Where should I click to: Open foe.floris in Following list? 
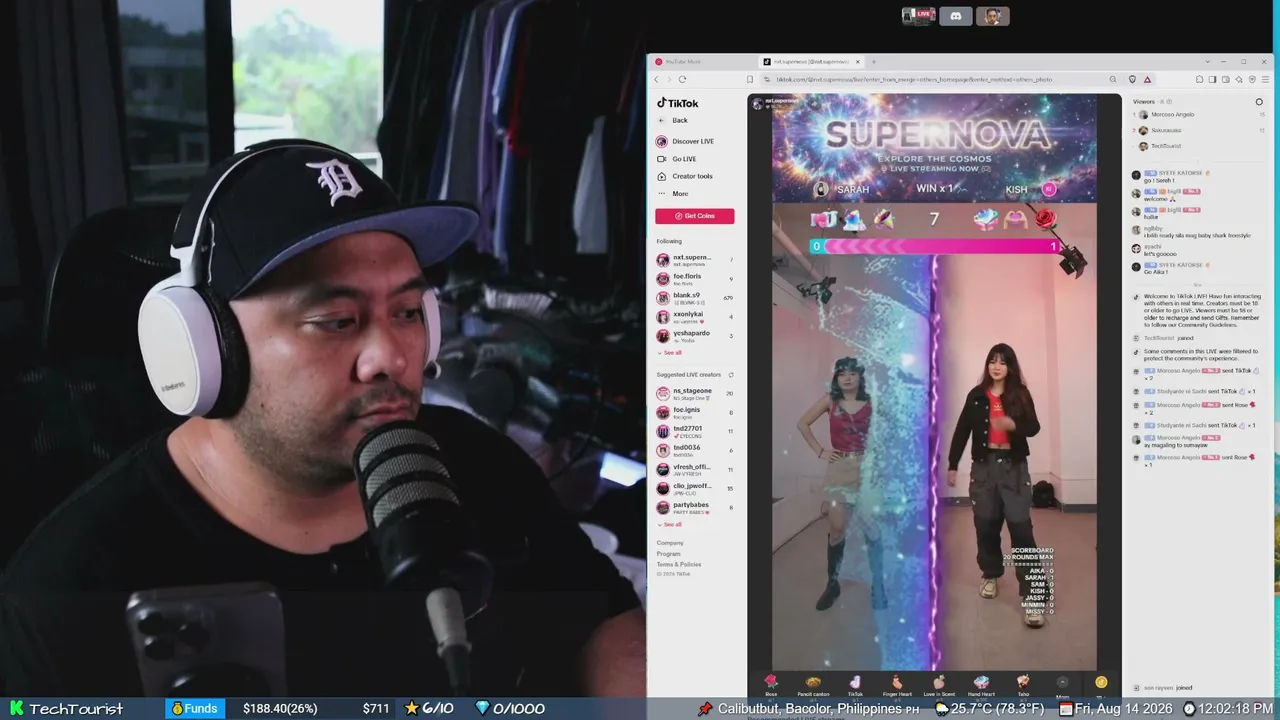click(695, 279)
